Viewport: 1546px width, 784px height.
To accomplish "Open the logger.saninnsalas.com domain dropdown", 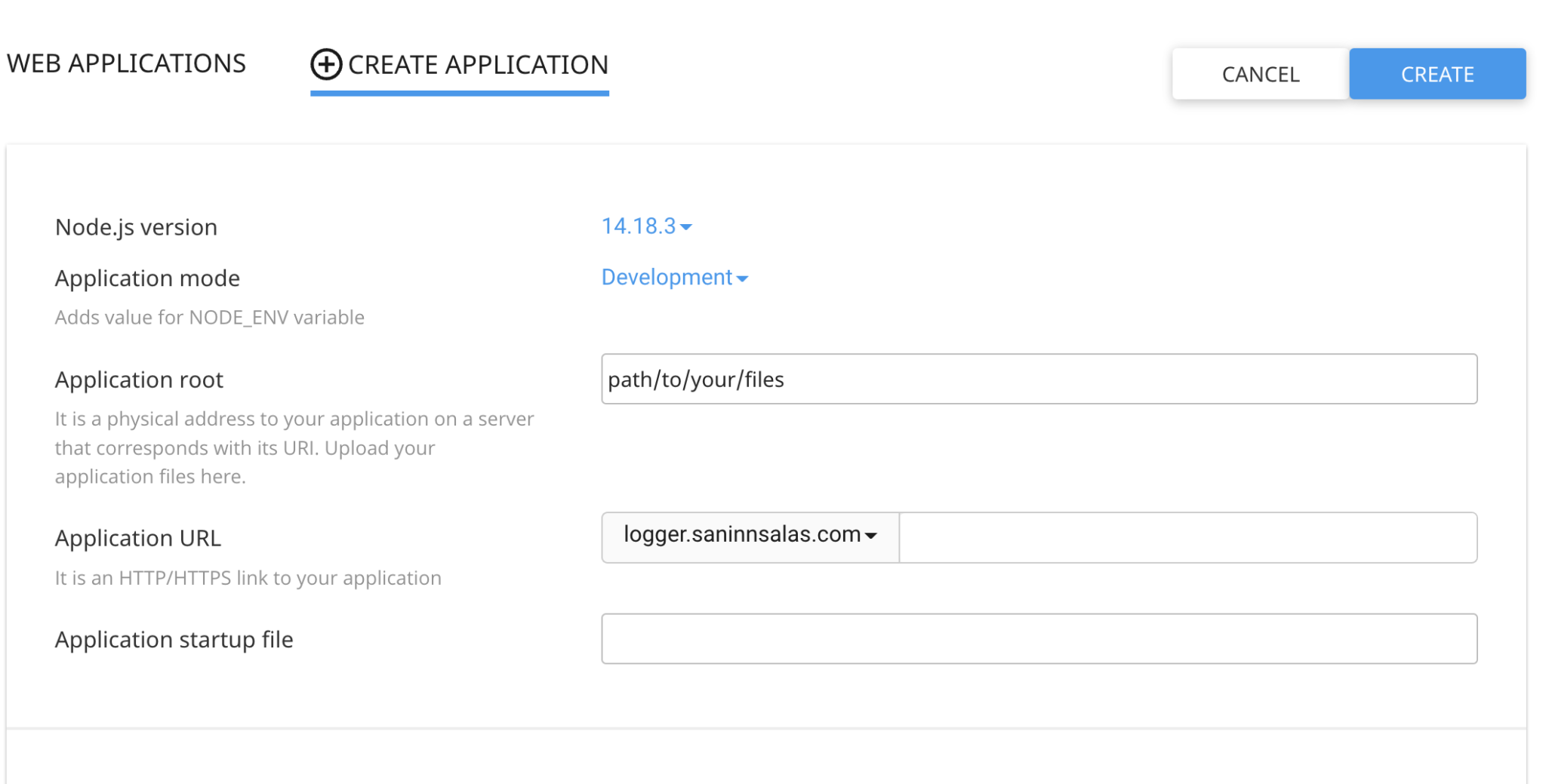I will click(x=749, y=536).
